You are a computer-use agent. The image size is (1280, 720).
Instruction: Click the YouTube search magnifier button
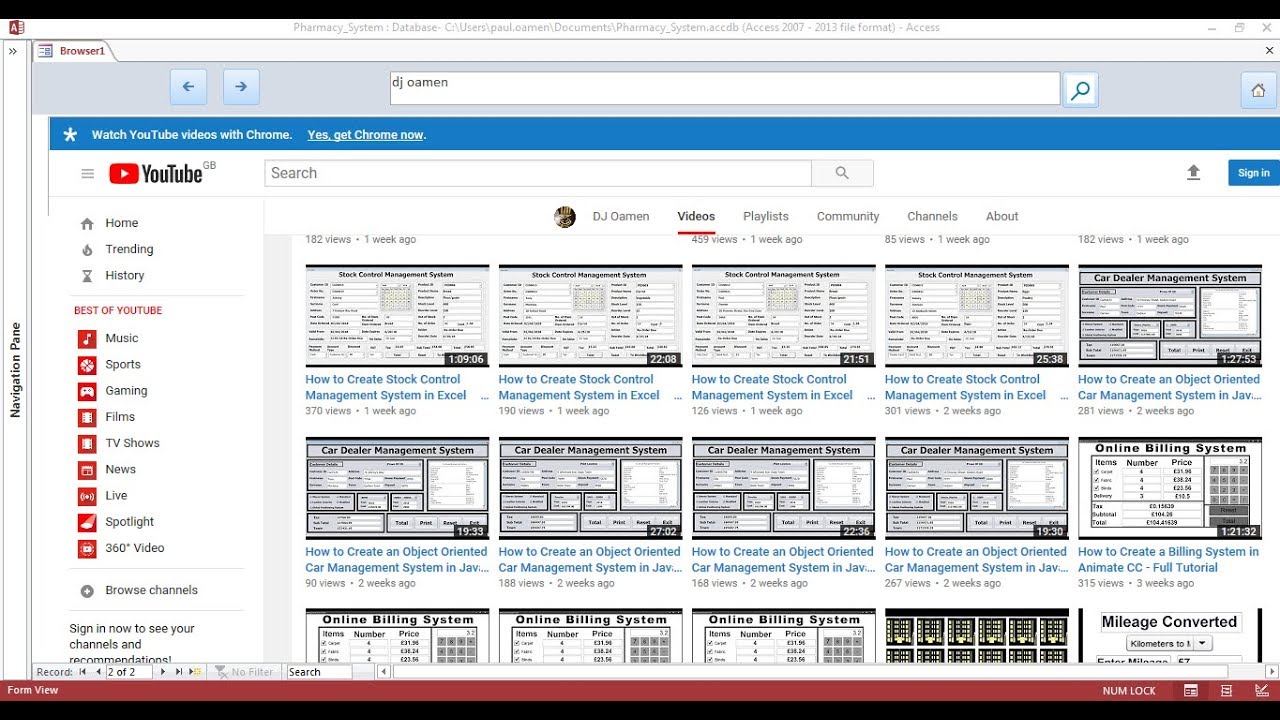tap(842, 173)
